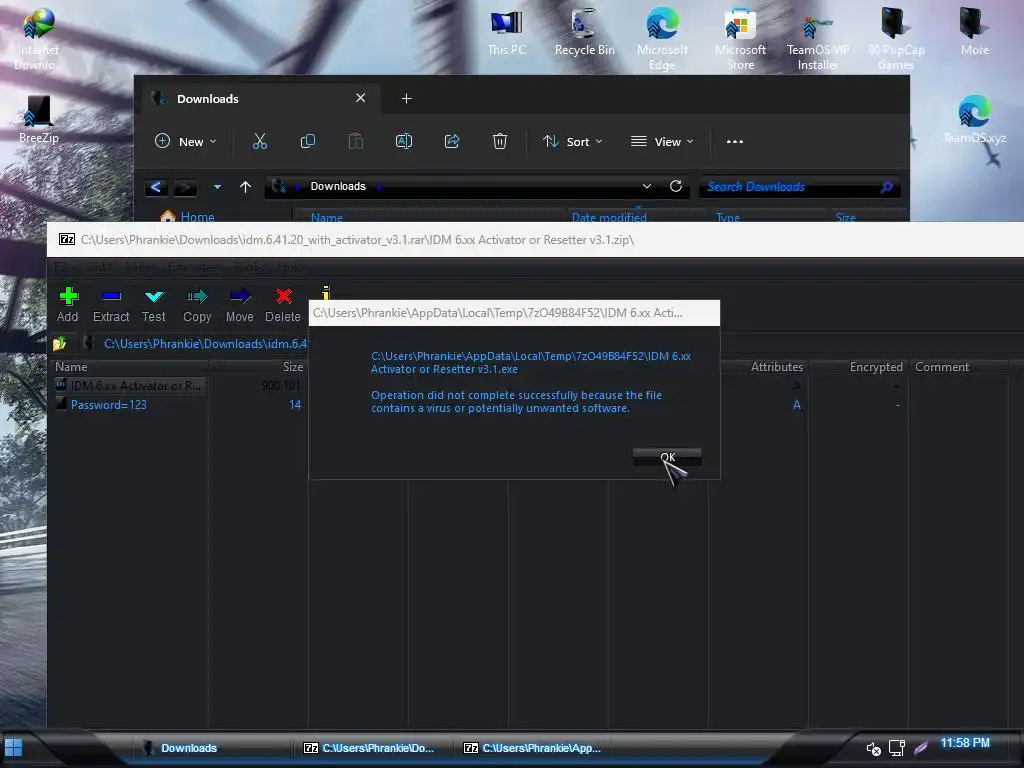Add a new Explorer tab

click(406, 99)
